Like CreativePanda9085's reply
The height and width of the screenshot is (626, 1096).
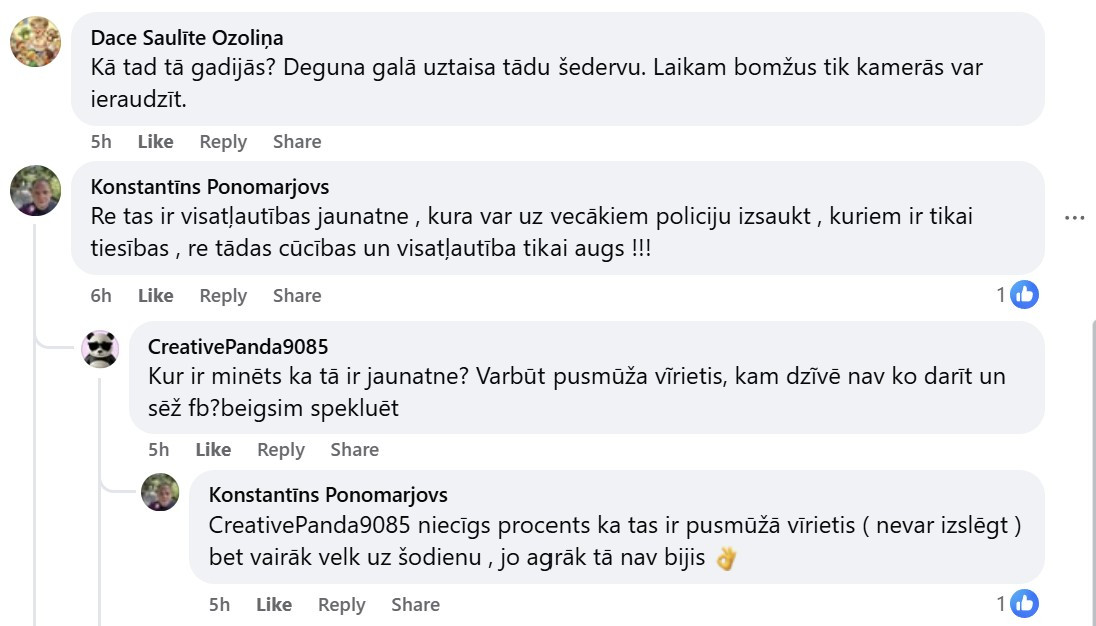(213, 449)
